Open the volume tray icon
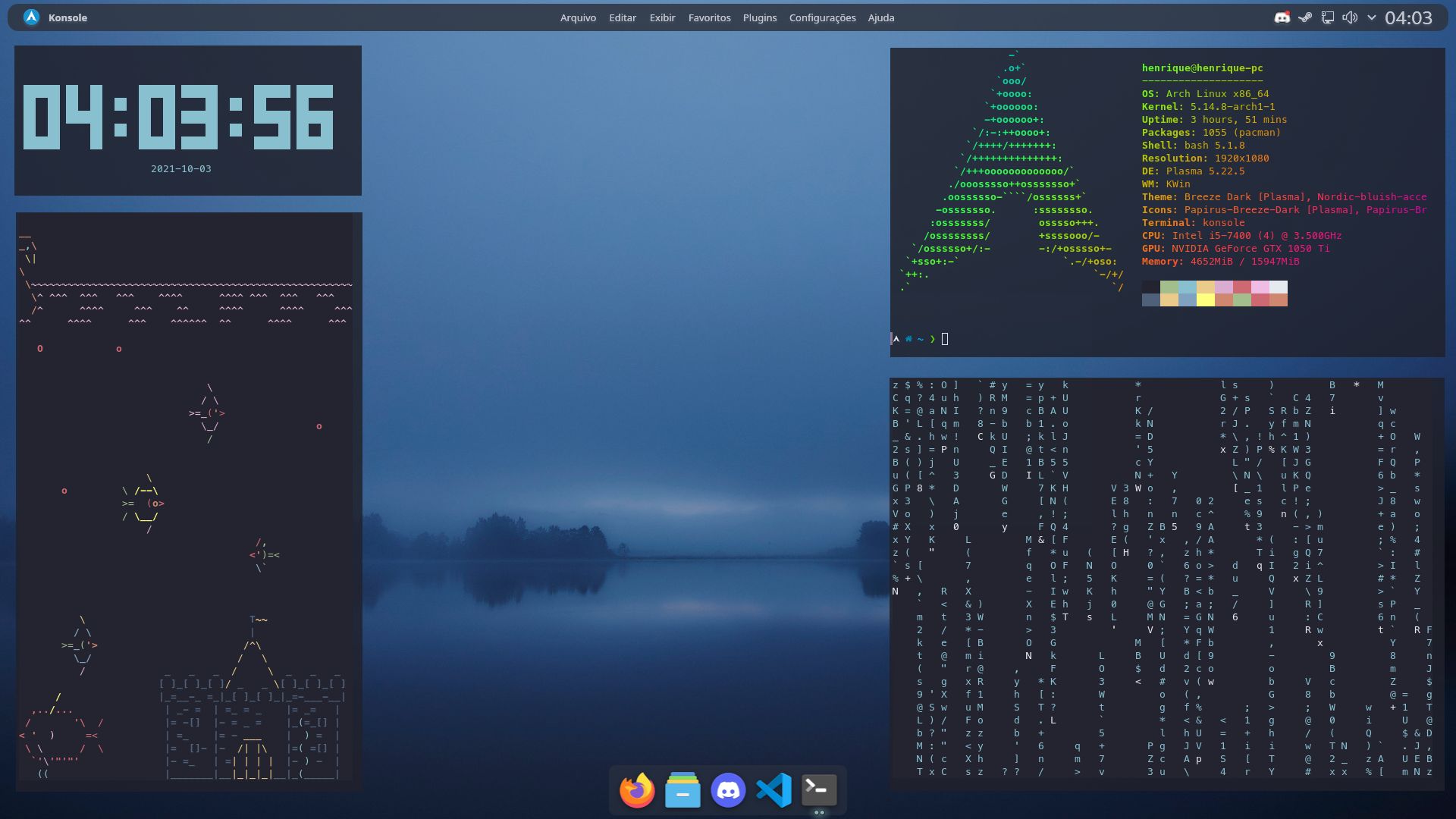The width and height of the screenshot is (1456, 819). 1350,17
